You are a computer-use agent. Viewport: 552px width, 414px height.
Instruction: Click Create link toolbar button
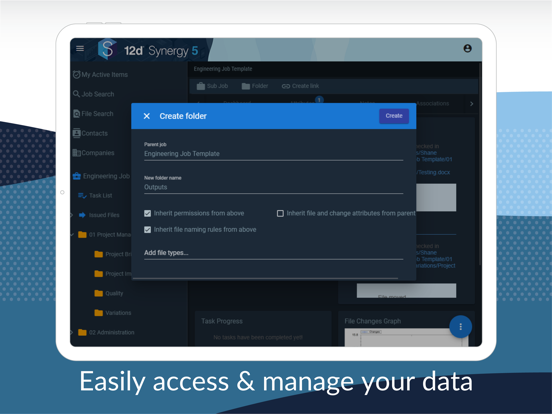pos(300,86)
